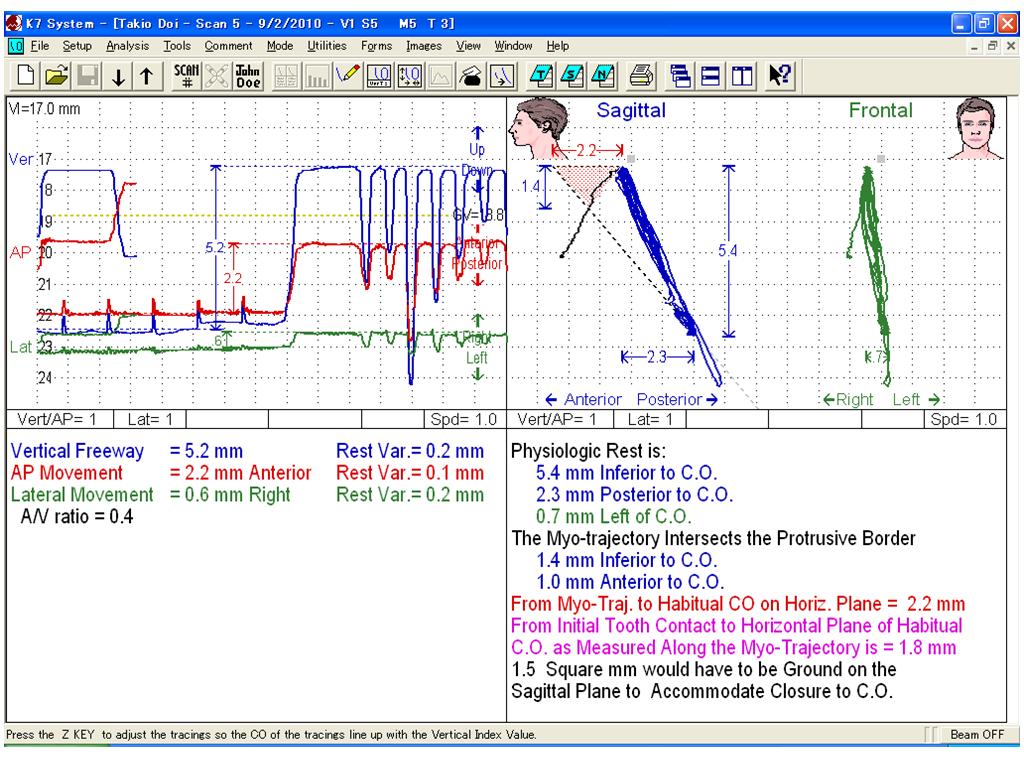Screen dimensions: 1024x768
Task: Open the Images menu
Action: pyautogui.click(x=423, y=46)
